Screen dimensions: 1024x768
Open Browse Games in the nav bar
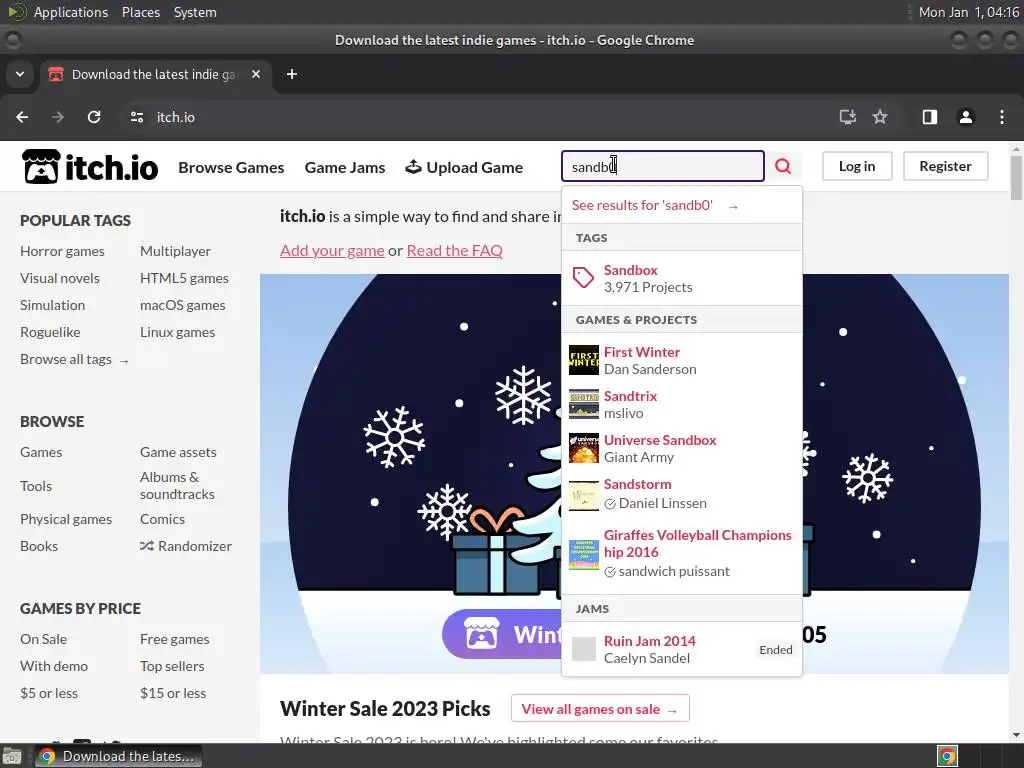(231, 167)
